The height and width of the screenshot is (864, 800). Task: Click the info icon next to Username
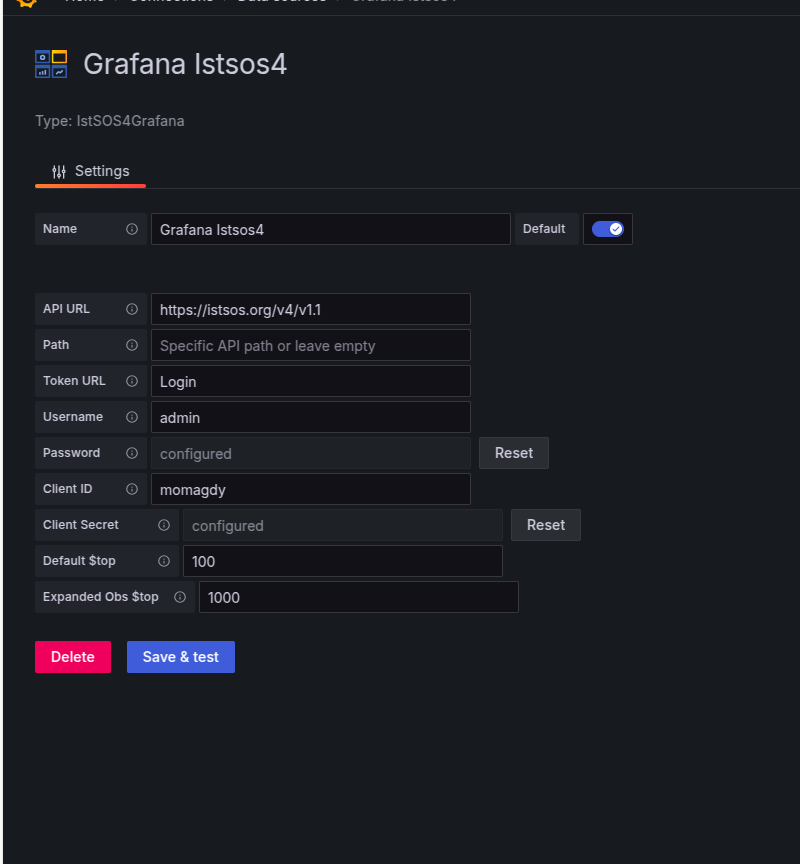[x=132, y=417]
